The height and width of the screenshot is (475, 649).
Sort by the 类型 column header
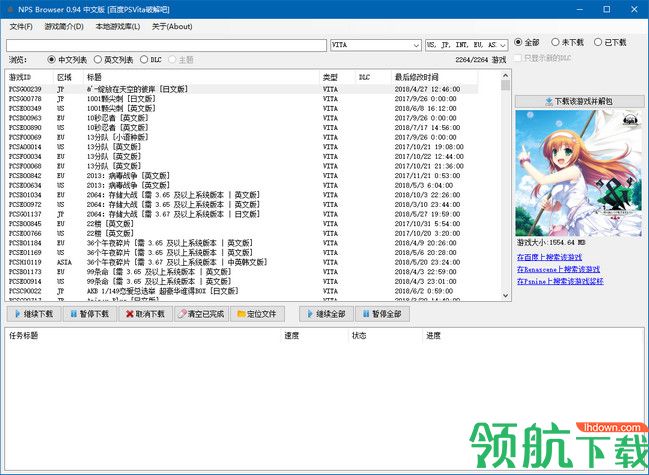coord(337,77)
